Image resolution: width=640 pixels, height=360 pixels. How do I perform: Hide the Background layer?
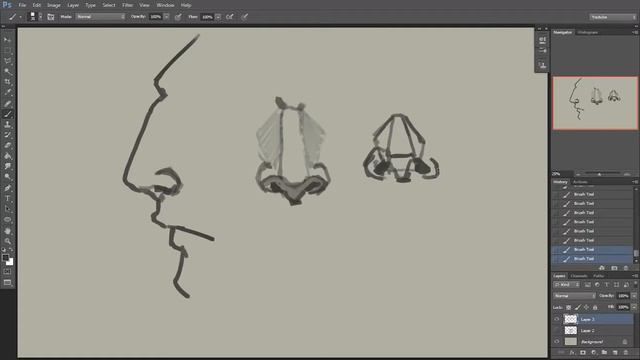click(557, 341)
